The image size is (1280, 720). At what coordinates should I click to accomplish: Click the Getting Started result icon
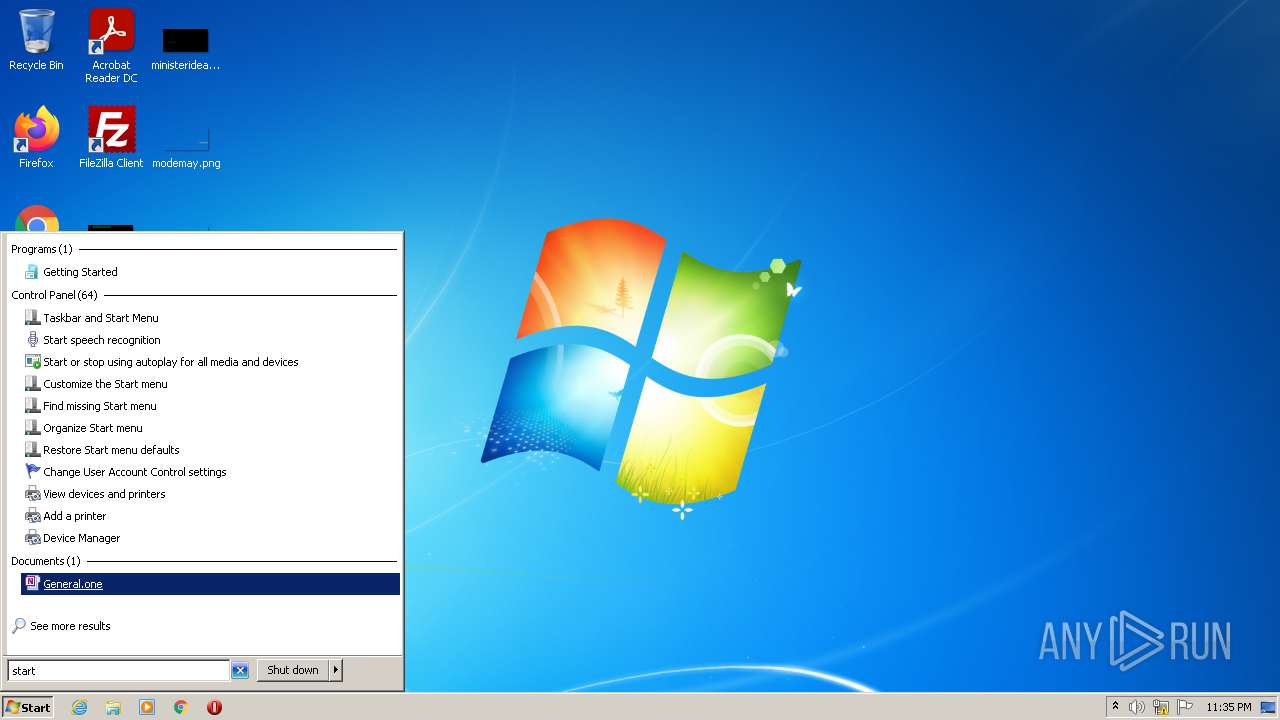pyautogui.click(x=32, y=272)
